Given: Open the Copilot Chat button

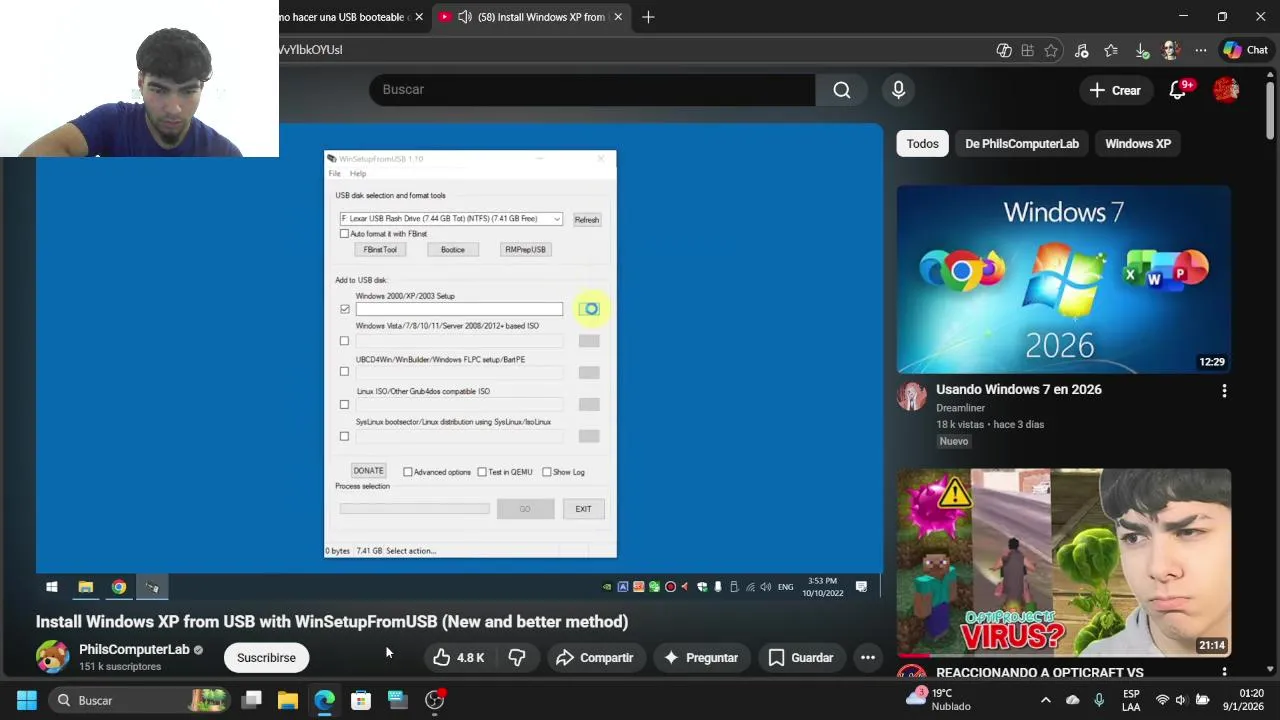Looking at the screenshot, I should (1246, 50).
